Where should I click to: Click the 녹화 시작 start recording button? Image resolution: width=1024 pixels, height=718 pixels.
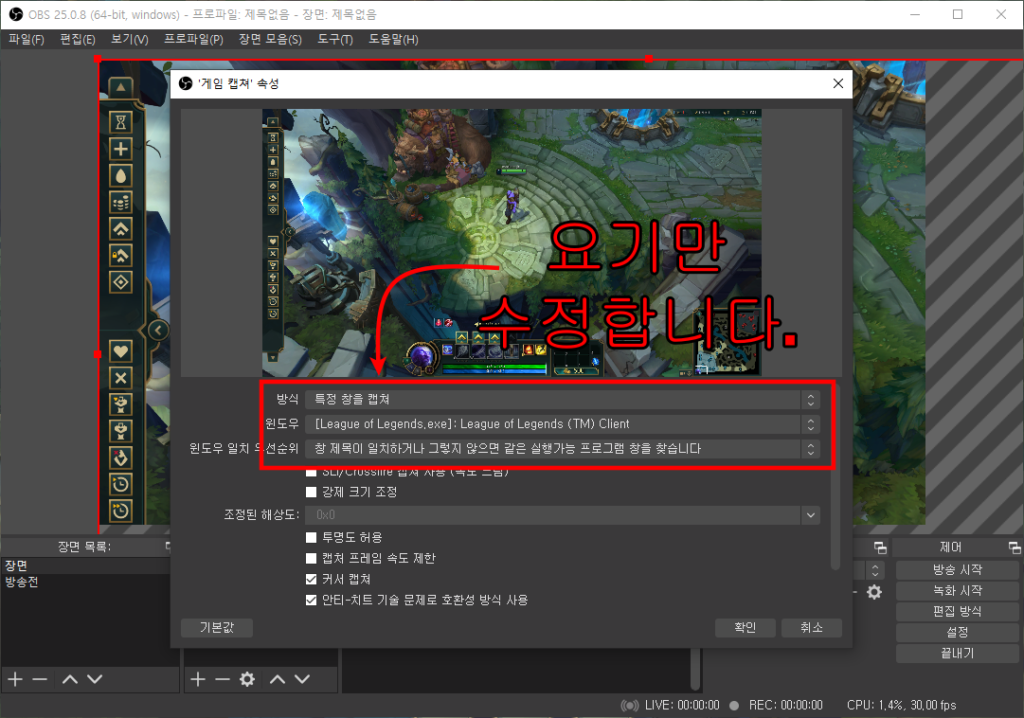pyautogui.click(x=957, y=591)
